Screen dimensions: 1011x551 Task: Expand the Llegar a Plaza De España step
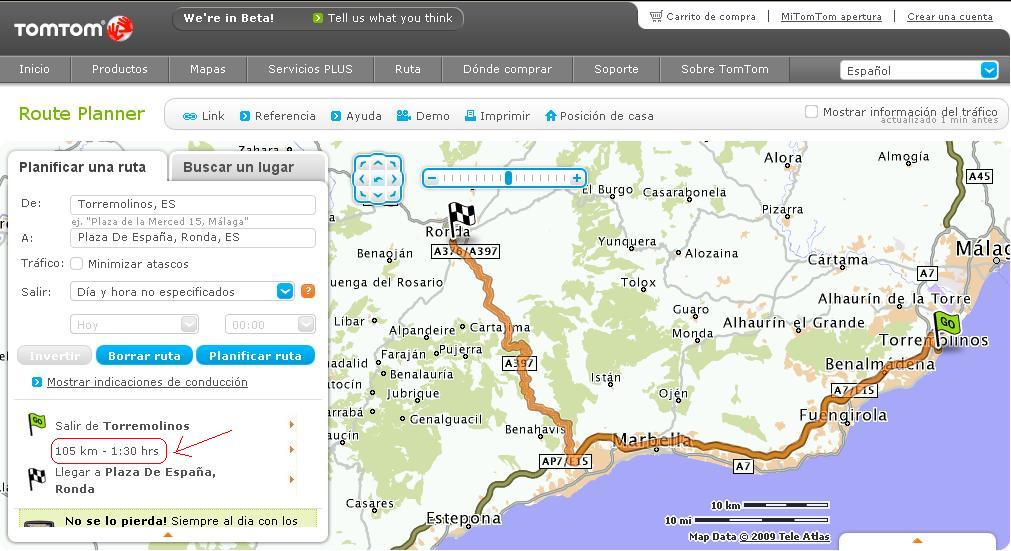291,479
